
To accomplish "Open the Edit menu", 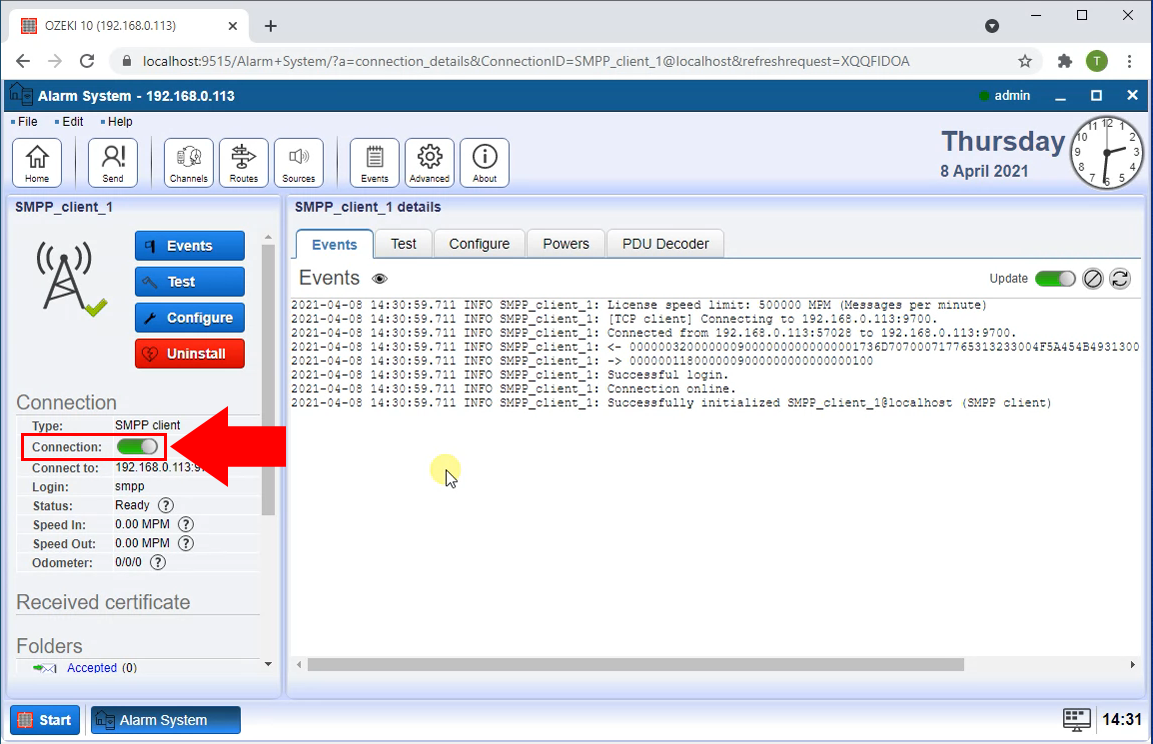I will point(72,121).
